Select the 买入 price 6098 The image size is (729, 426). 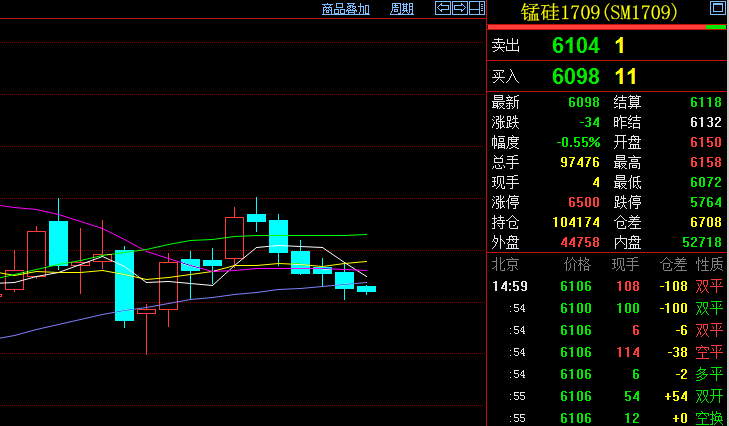coord(576,76)
